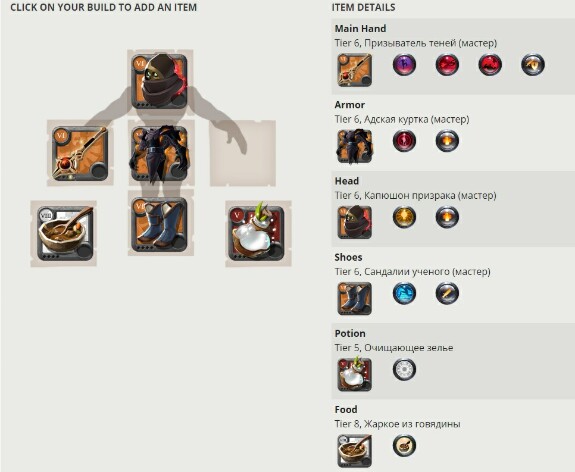Select the hooded head slot in build
Screen dimensions: 575x472
(x=160, y=81)
